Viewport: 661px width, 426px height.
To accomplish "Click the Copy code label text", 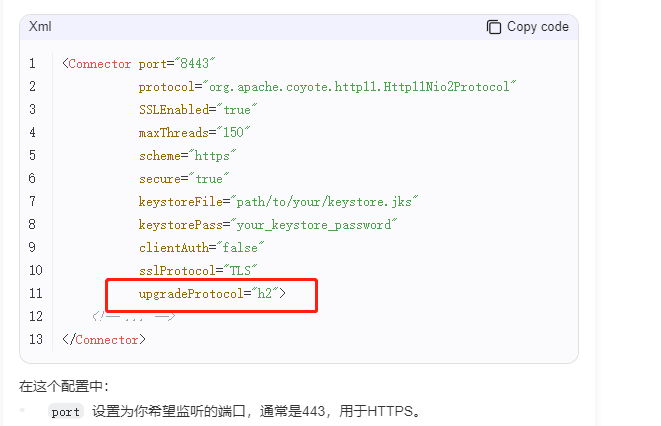I will [x=537, y=27].
